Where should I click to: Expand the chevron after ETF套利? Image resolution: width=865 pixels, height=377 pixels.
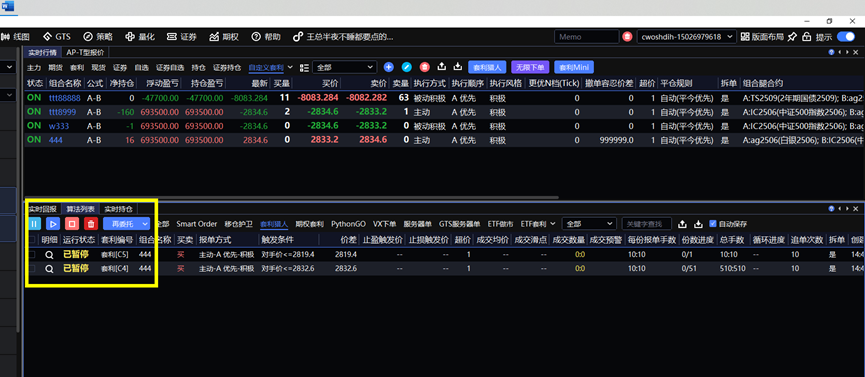pyautogui.click(x=553, y=224)
